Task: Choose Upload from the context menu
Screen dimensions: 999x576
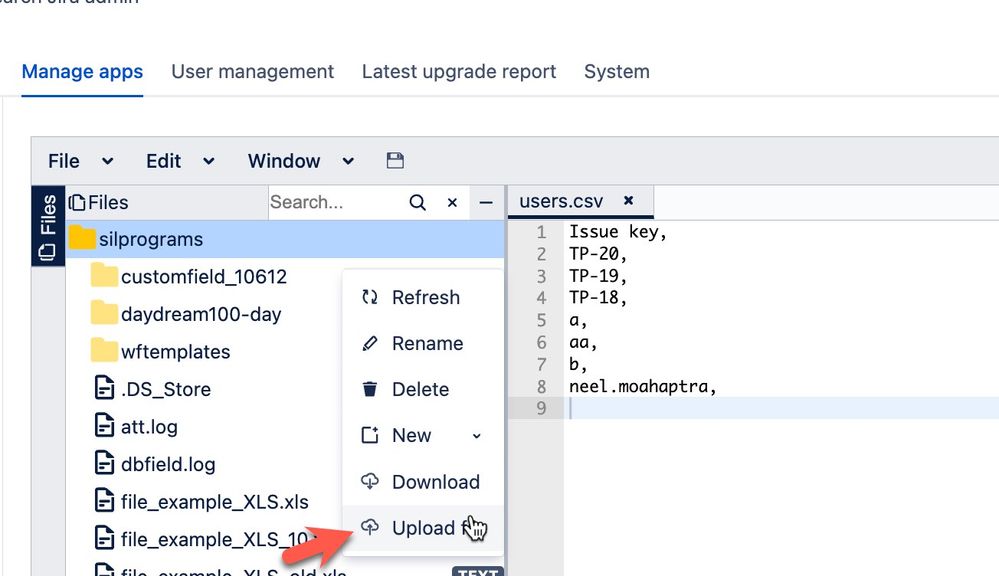Action: 423,528
